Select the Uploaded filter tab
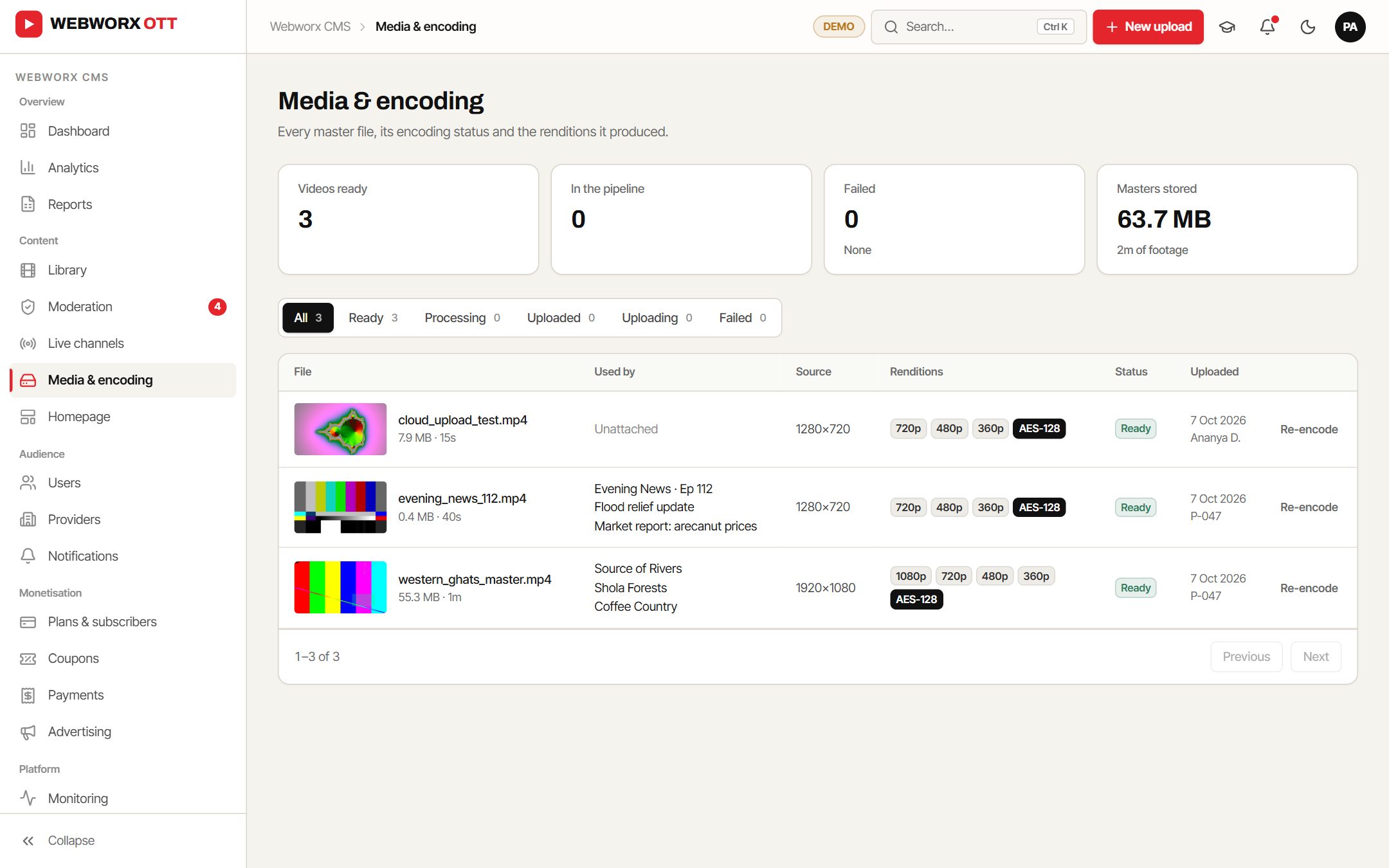Screen dimensions: 1389x868 click(561, 318)
